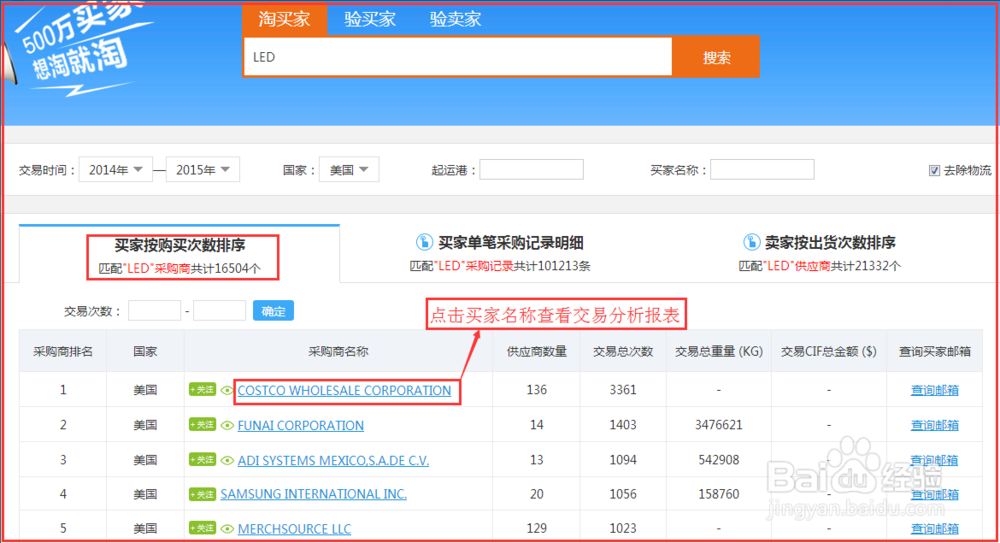
Task: Click the blue icon beside 买家单笔采购记录明细
Action: click(x=424, y=242)
